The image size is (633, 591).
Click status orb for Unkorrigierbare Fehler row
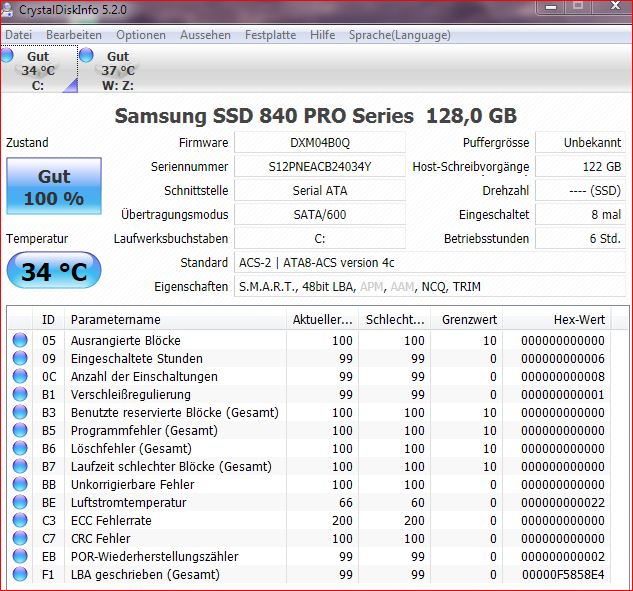point(20,484)
